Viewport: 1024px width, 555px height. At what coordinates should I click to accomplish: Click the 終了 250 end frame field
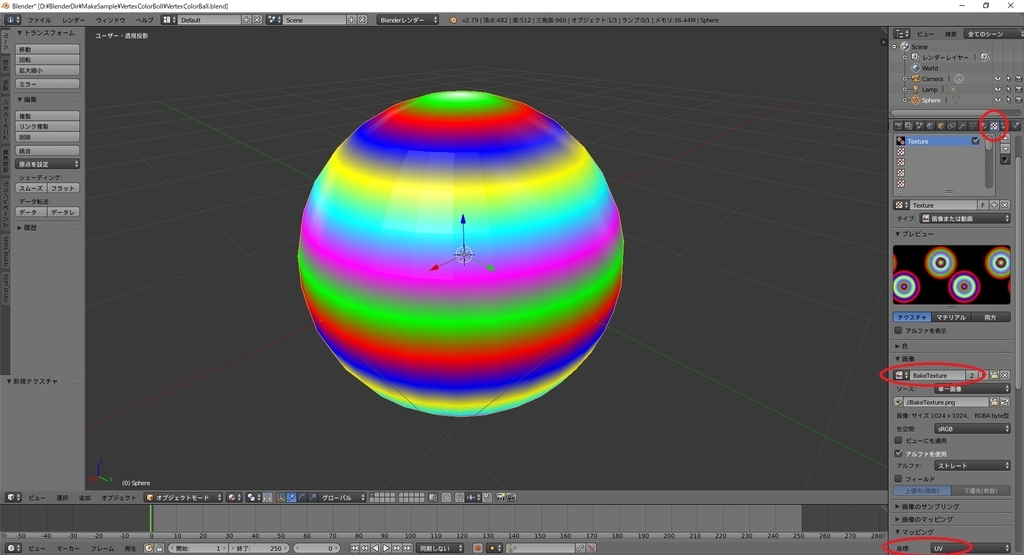point(259,548)
